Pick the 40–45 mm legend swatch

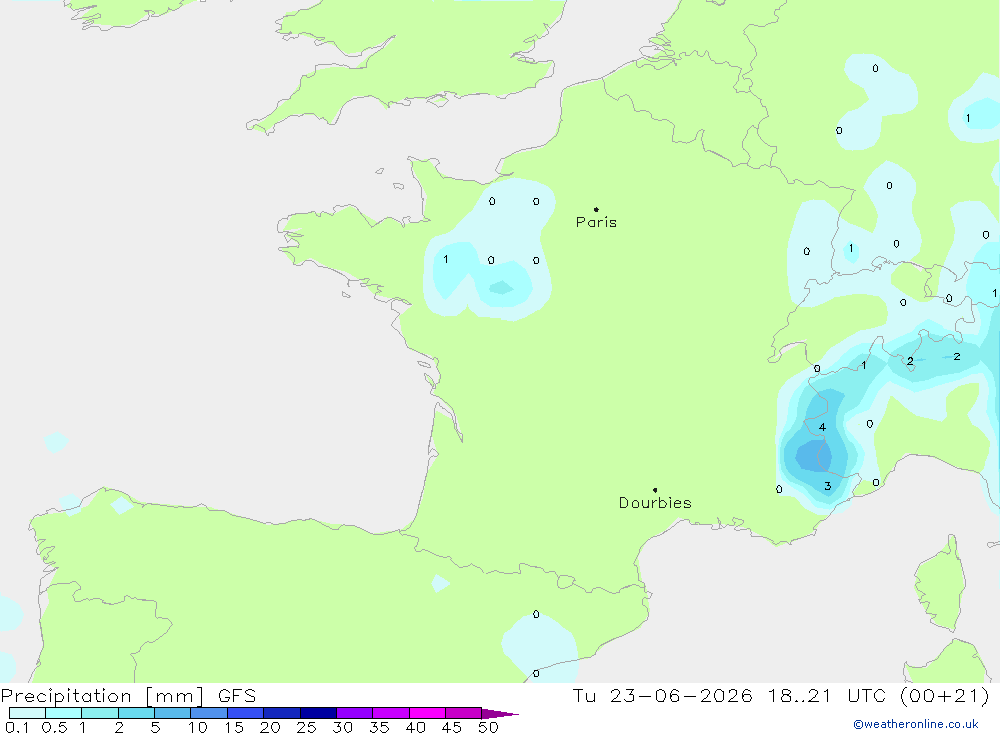pyautogui.click(x=427, y=713)
